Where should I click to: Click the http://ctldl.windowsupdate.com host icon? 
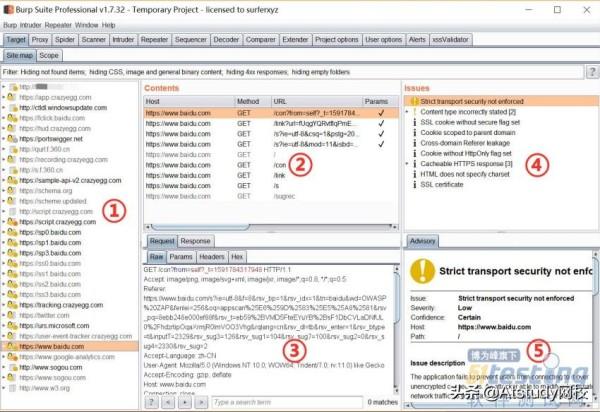point(13,108)
